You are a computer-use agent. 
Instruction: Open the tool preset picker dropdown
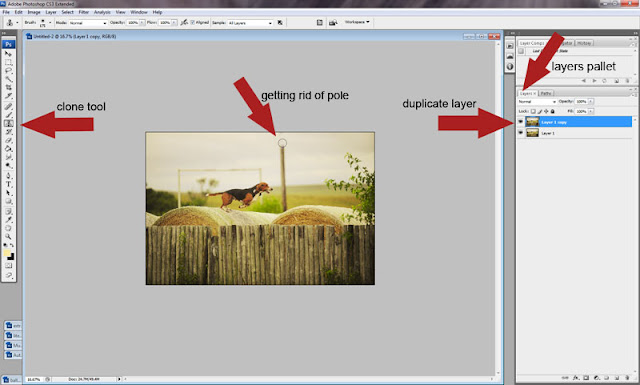(17, 23)
